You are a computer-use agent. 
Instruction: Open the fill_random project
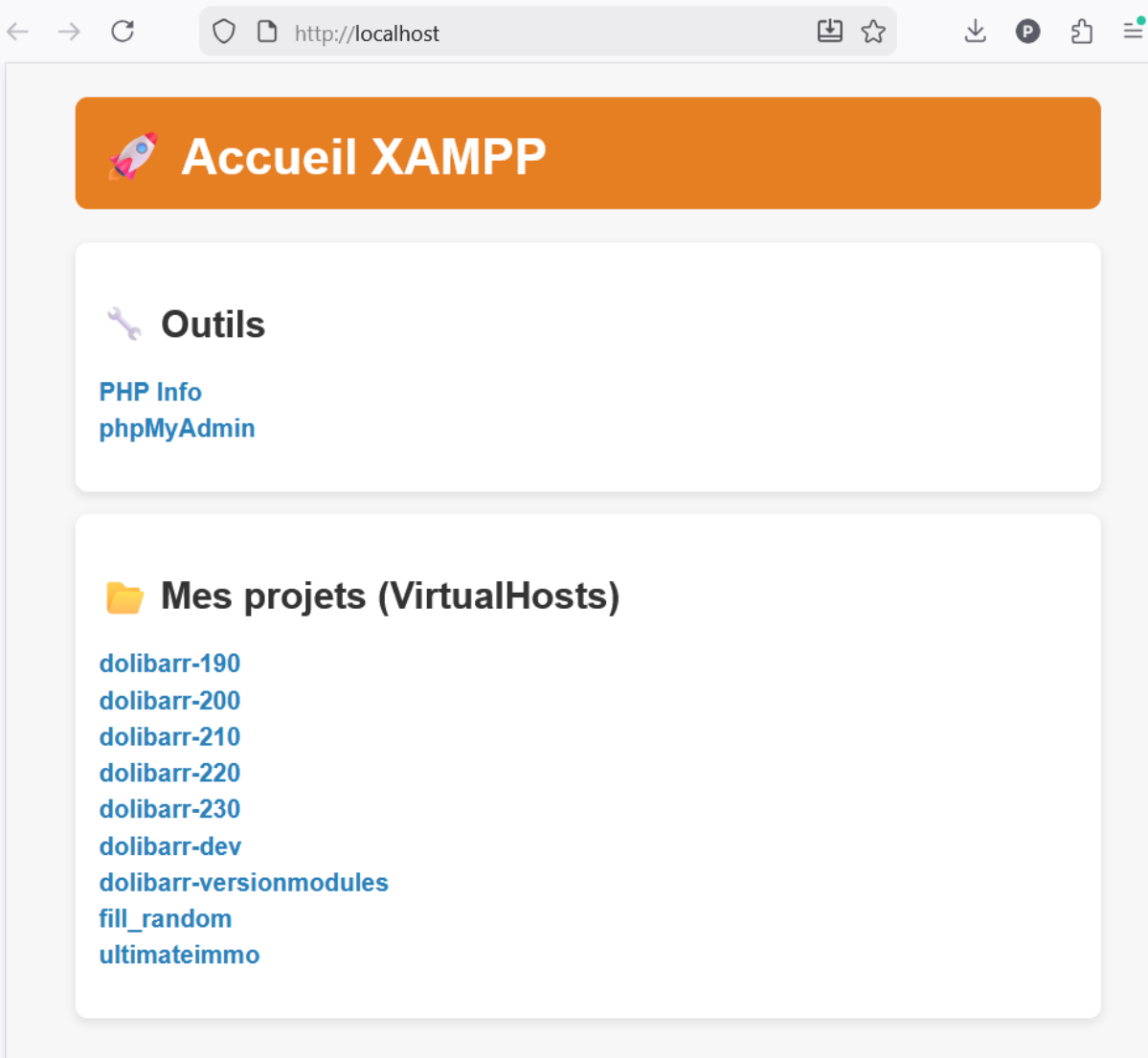click(x=166, y=919)
